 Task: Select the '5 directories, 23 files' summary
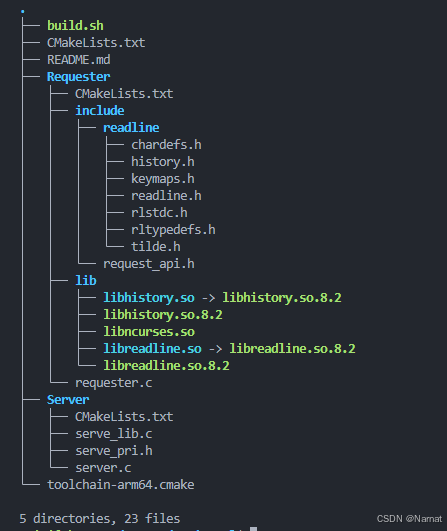pyautogui.click(x=100, y=519)
